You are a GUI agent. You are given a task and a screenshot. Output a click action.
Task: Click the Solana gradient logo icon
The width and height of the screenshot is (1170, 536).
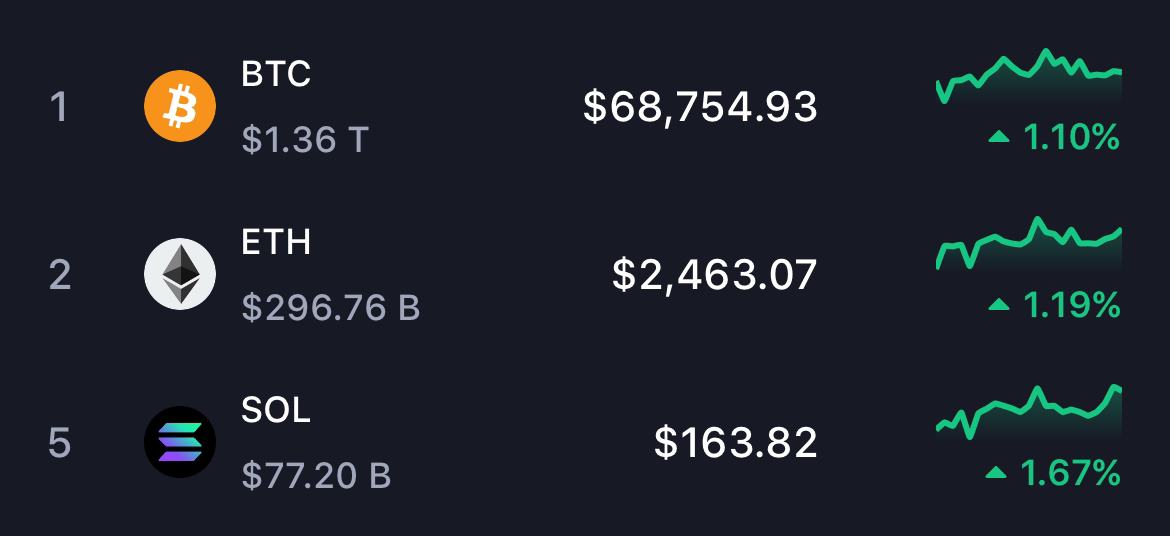180,442
